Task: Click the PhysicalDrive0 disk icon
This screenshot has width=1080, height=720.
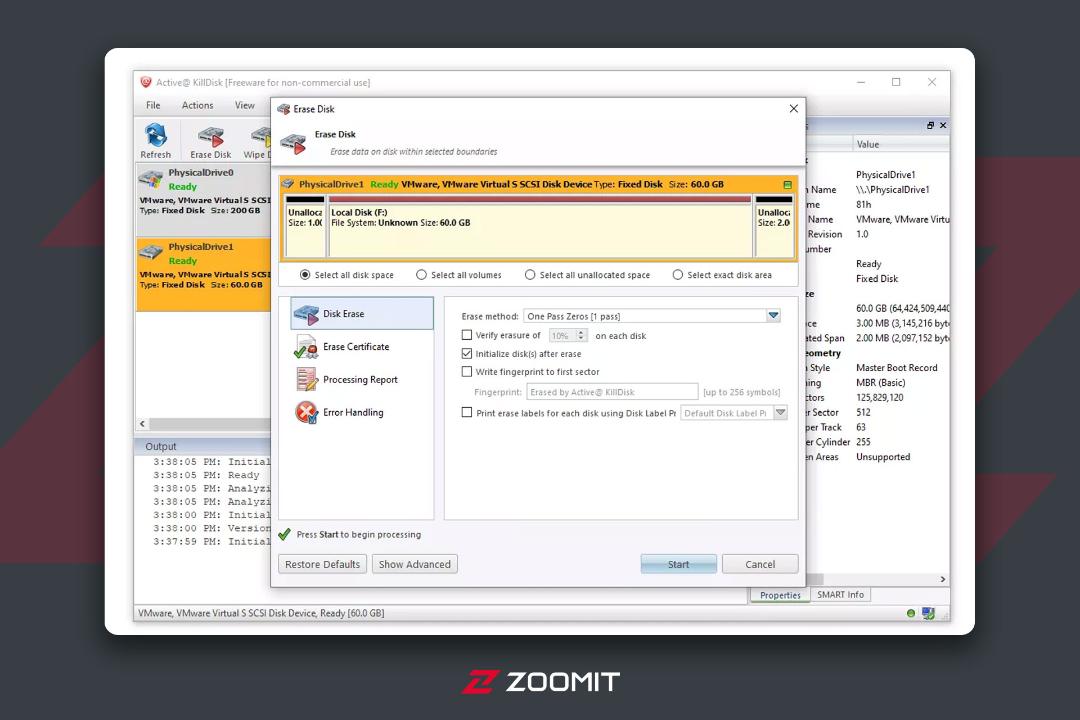Action: [x=151, y=180]
